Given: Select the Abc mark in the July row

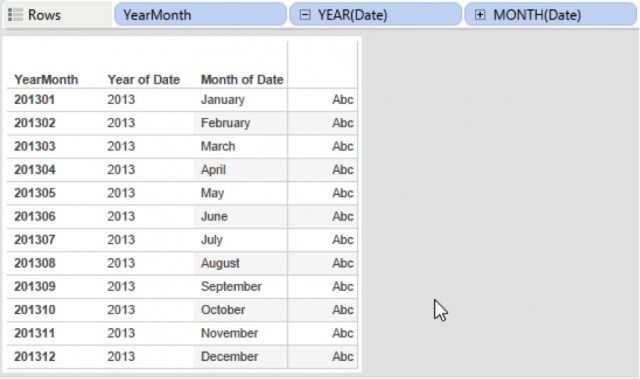Looking at the screenshot, I should click(x=342, y=239).
